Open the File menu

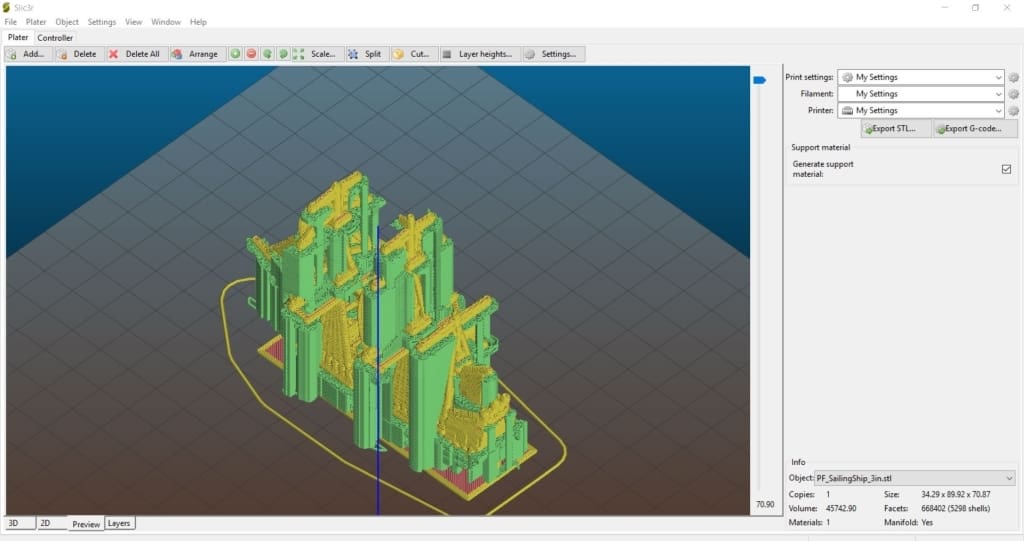10,22
